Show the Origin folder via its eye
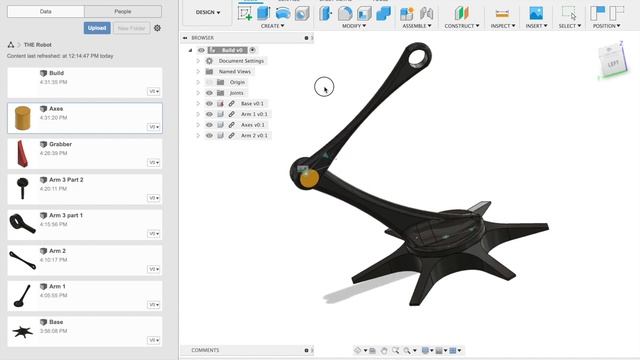The image size is (640, 360). pyautogui.click(x=209, y=82)
